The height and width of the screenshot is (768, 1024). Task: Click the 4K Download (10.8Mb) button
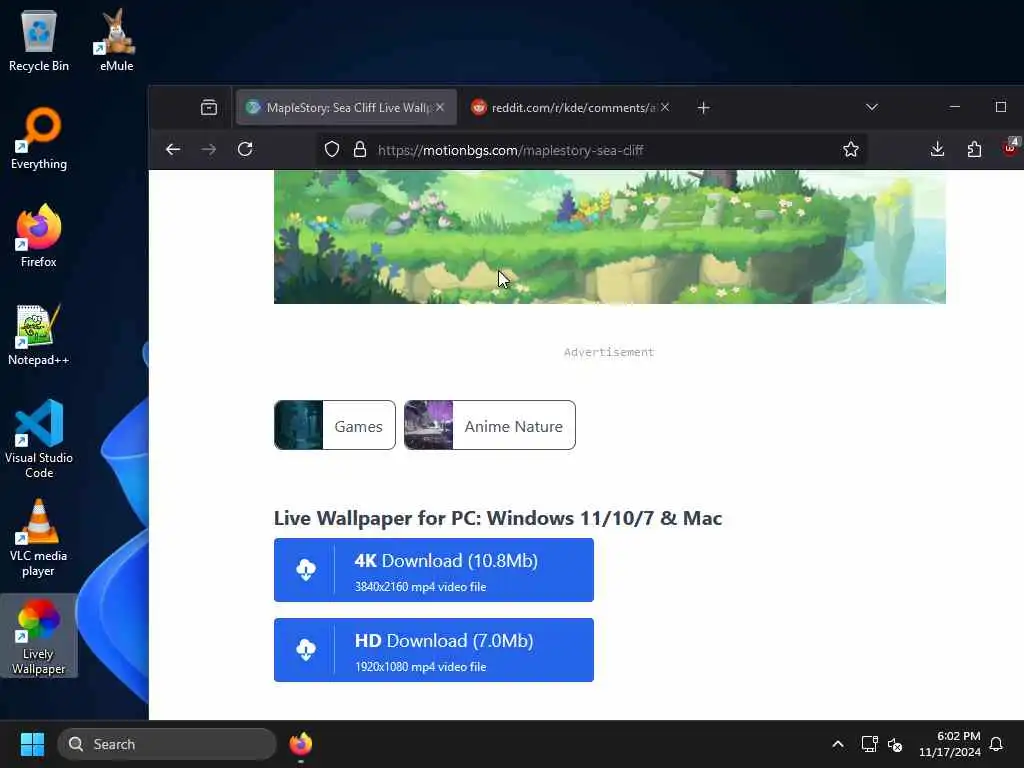point(434,570)
